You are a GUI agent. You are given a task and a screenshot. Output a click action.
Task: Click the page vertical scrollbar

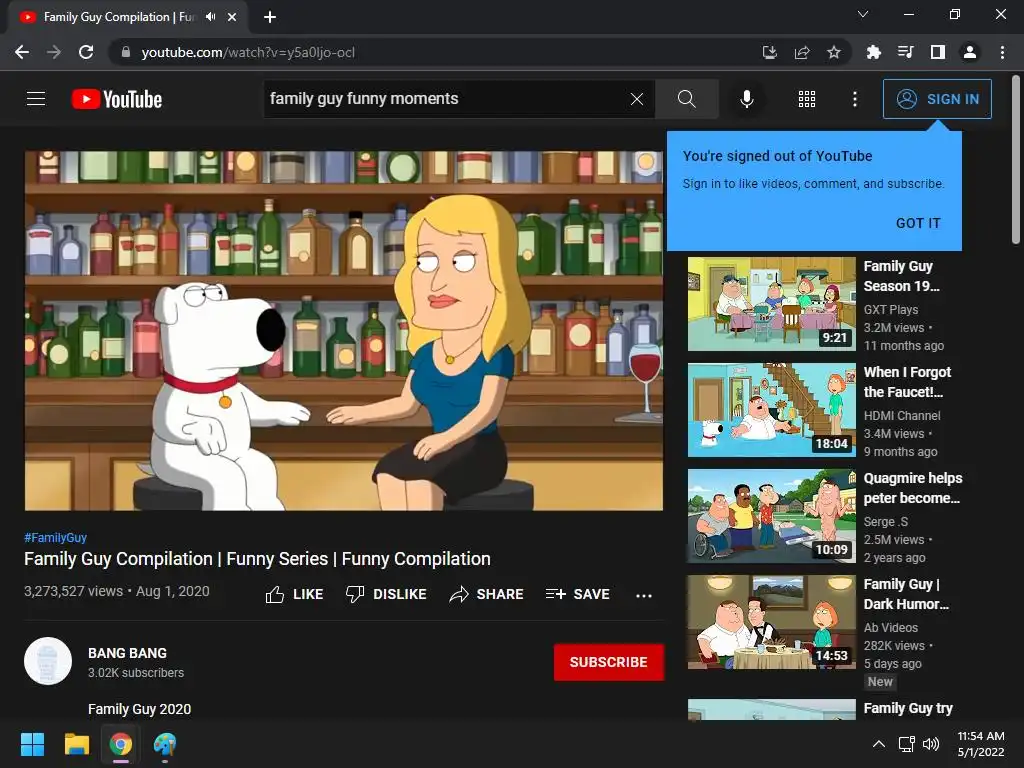point(1016,160)
